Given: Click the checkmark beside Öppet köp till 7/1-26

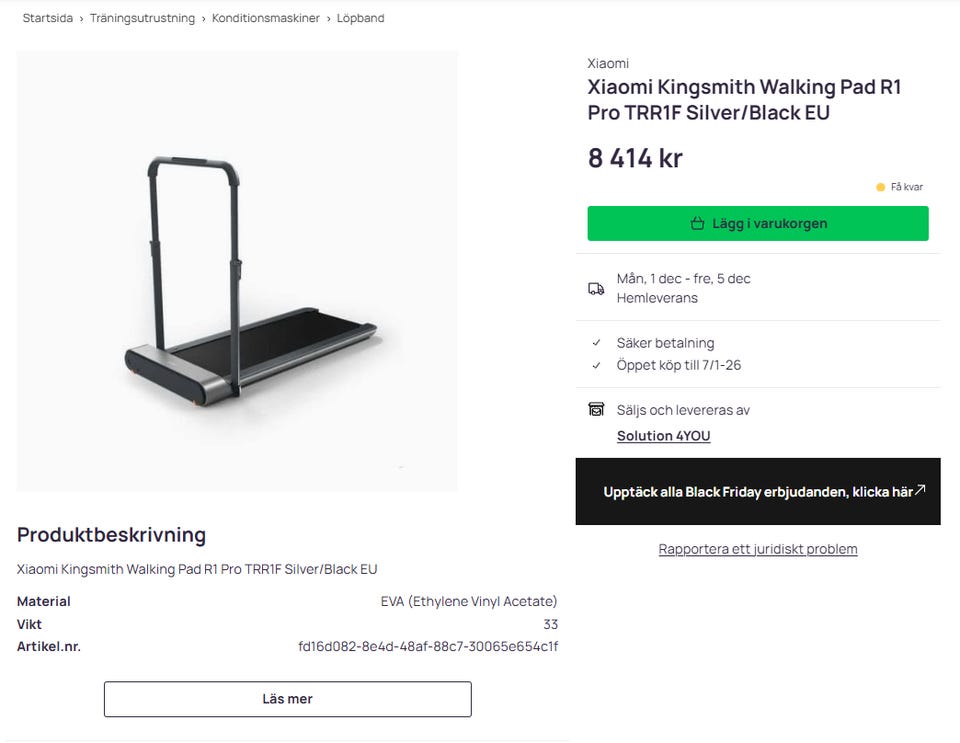Looking at the screenshot, I should 595,365.
